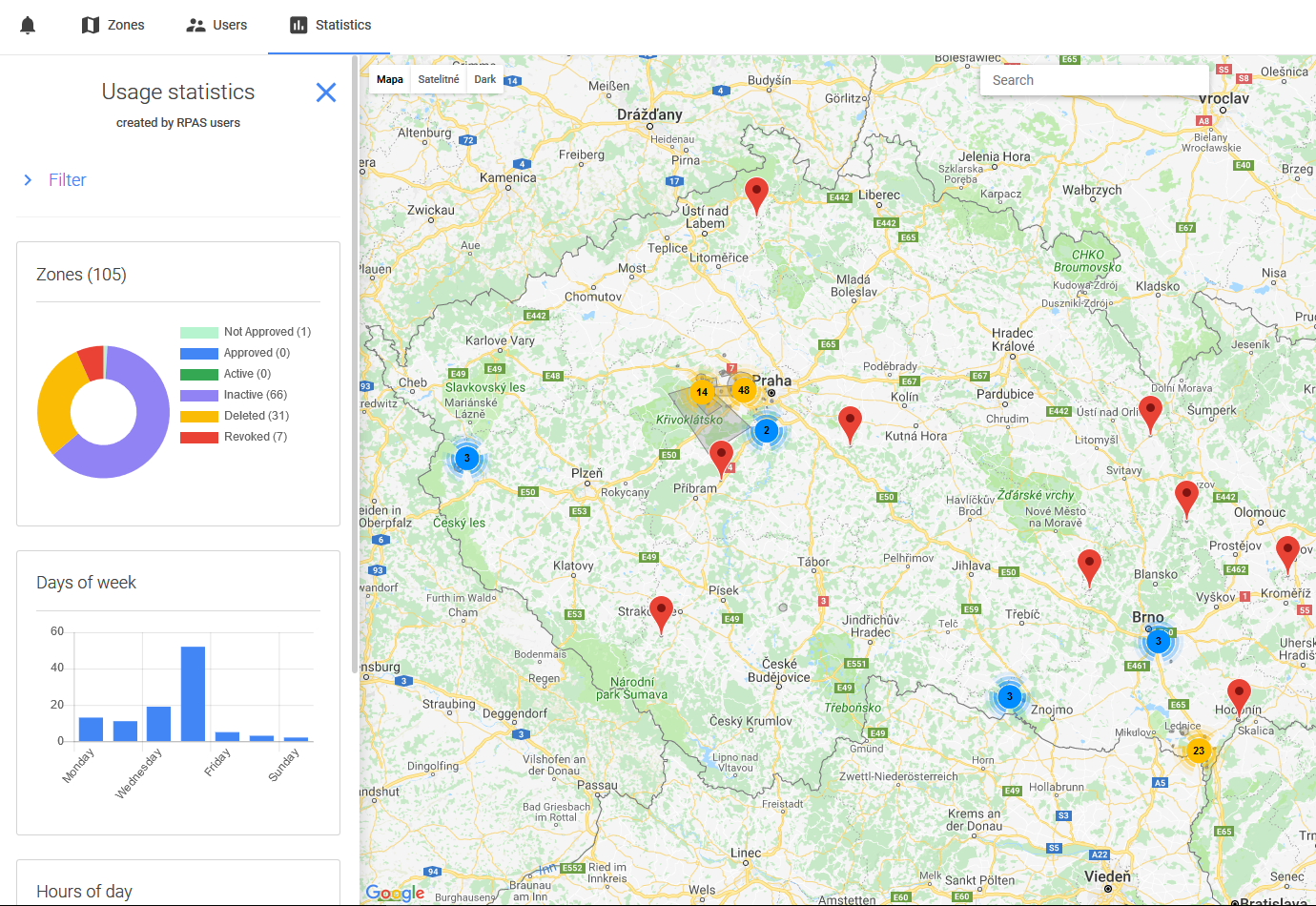Expand the Filter section

click(x=55, y=180)
